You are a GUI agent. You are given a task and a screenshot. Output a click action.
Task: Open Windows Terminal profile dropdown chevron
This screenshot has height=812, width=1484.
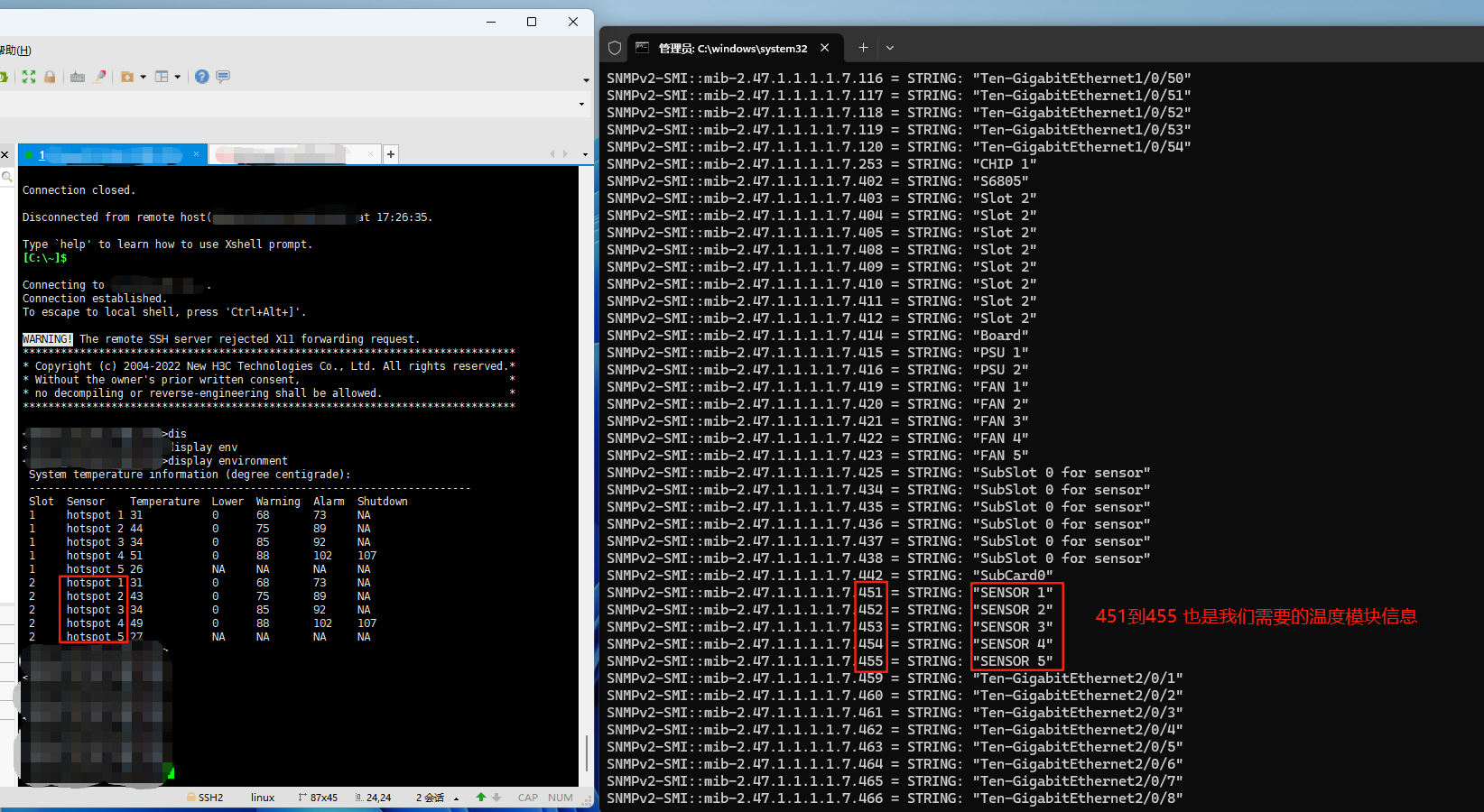click(890, 48)
